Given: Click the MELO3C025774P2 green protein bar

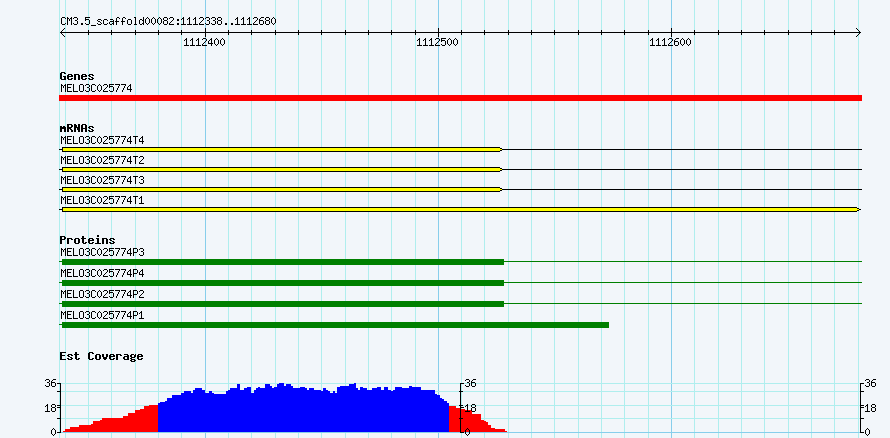Looking at the screenshot, I should (x=283, y=304).
